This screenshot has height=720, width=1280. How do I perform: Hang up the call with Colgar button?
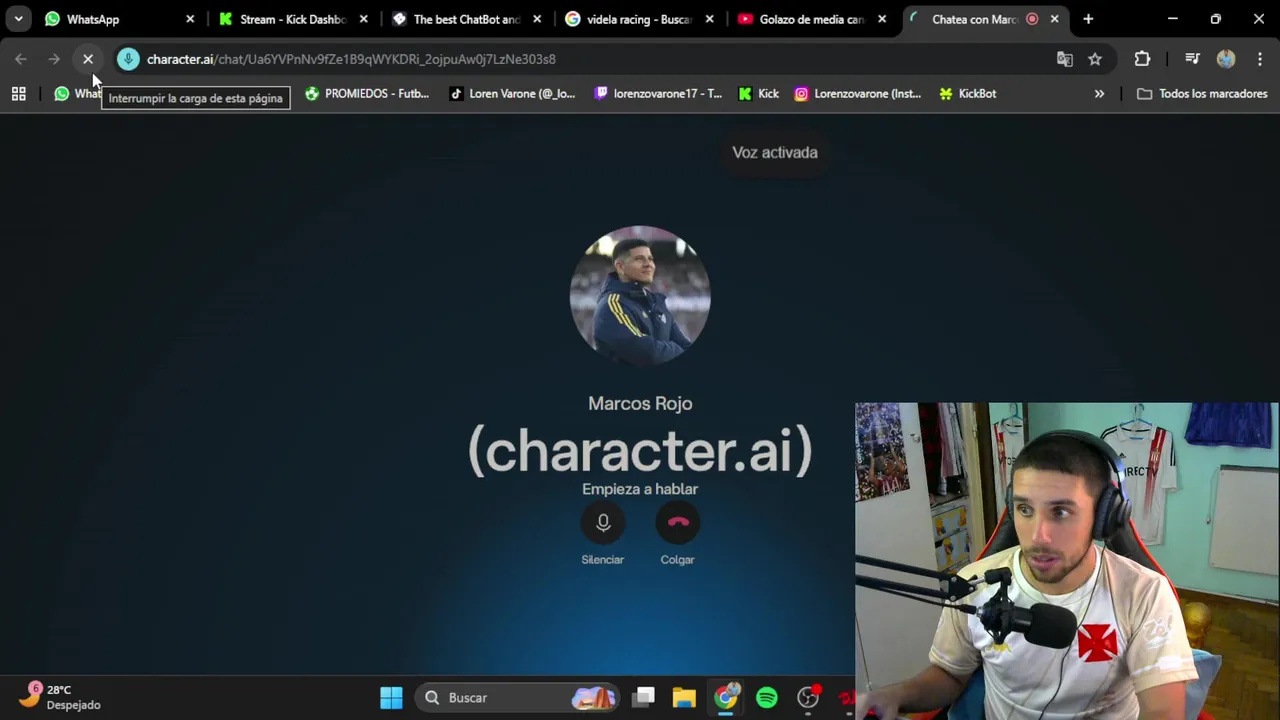(677, 522)
